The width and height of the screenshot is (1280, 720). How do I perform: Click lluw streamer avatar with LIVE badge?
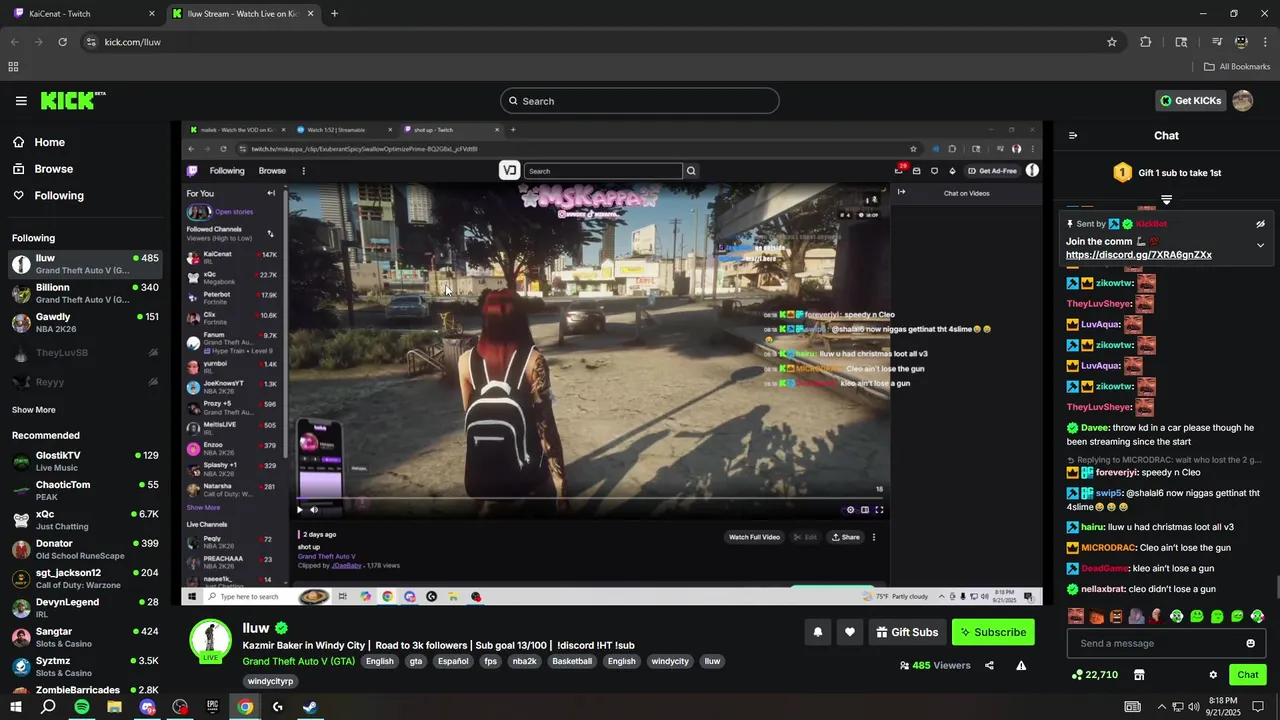click(x=210, y=641)
